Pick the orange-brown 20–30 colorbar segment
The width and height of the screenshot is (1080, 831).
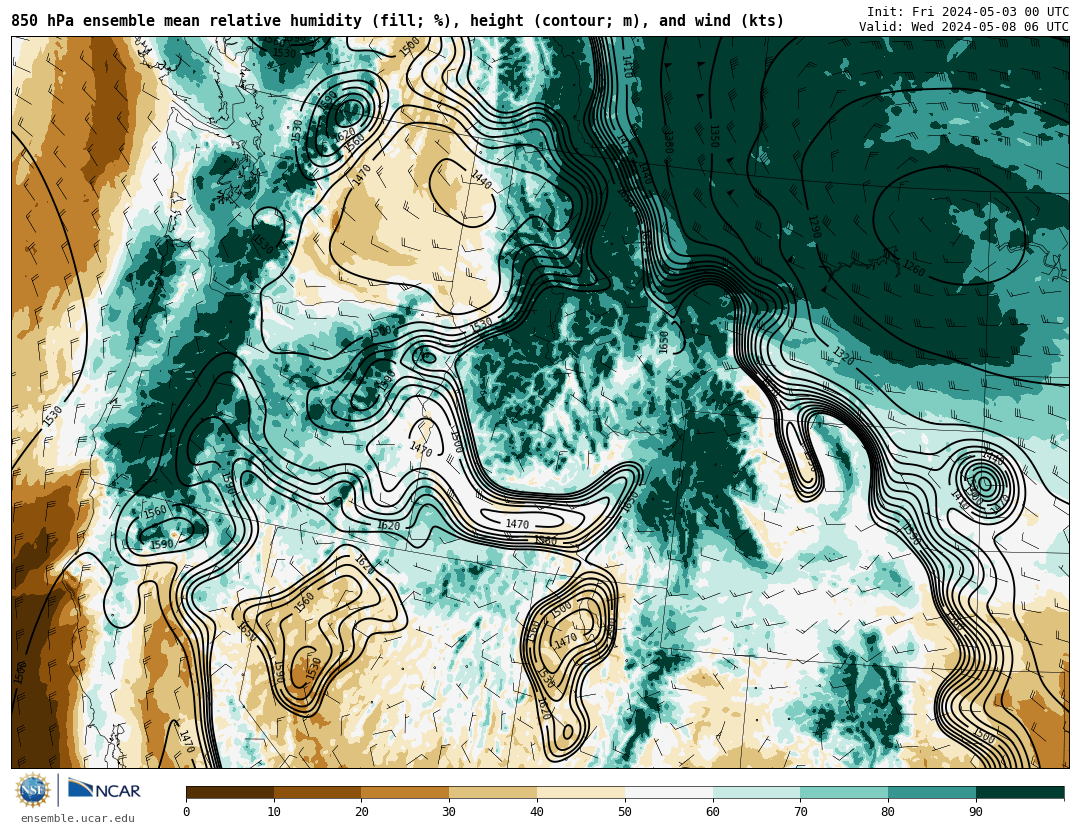point(405,793)
